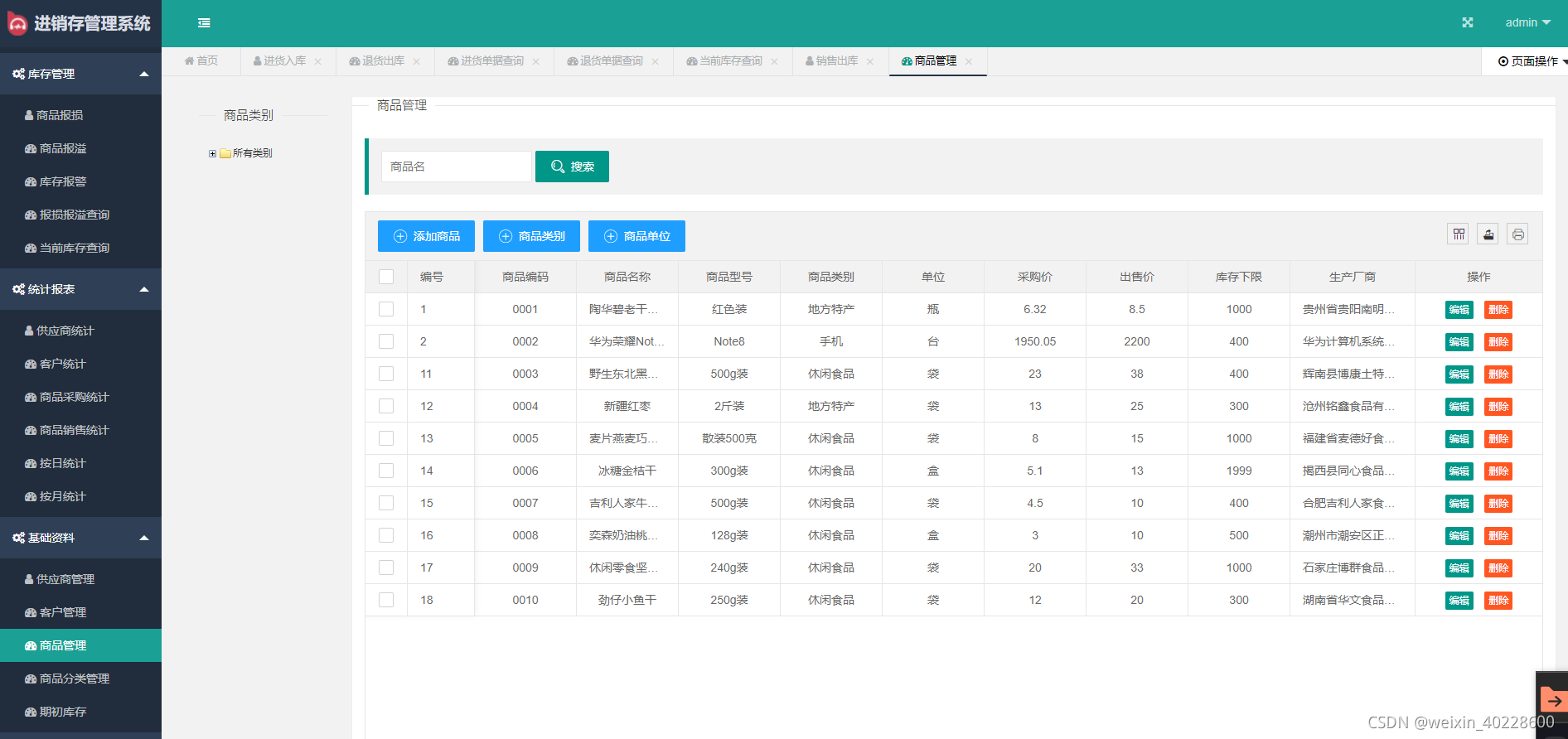This screenshot has height=739, width=1568.
Task: Open 客户管理 in sidebar
Action: point(80,612)
